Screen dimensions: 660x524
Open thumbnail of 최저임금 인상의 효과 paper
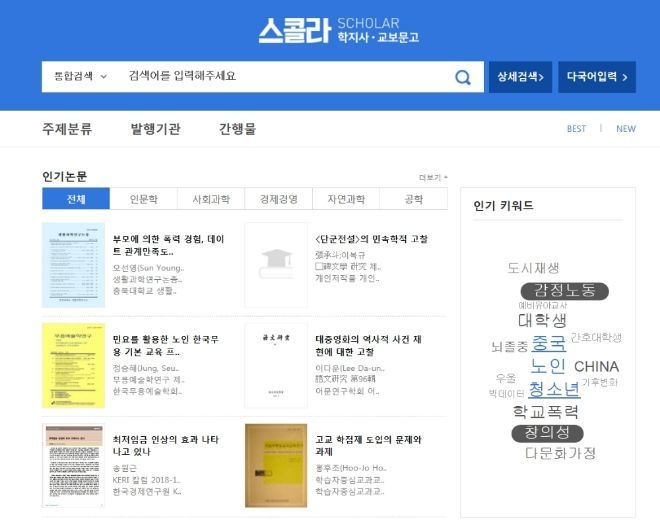73,465
